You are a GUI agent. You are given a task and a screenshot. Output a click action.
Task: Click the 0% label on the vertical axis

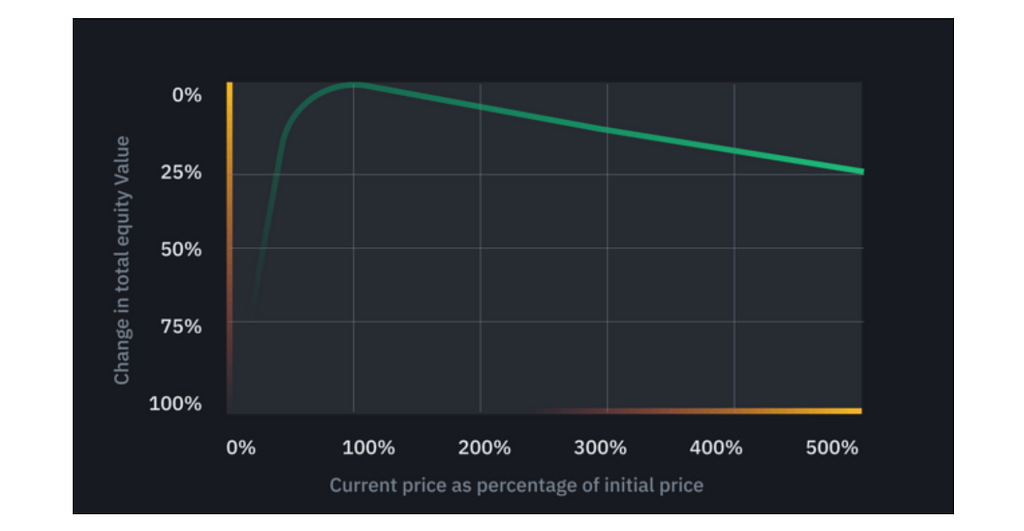tap(187, 95)
